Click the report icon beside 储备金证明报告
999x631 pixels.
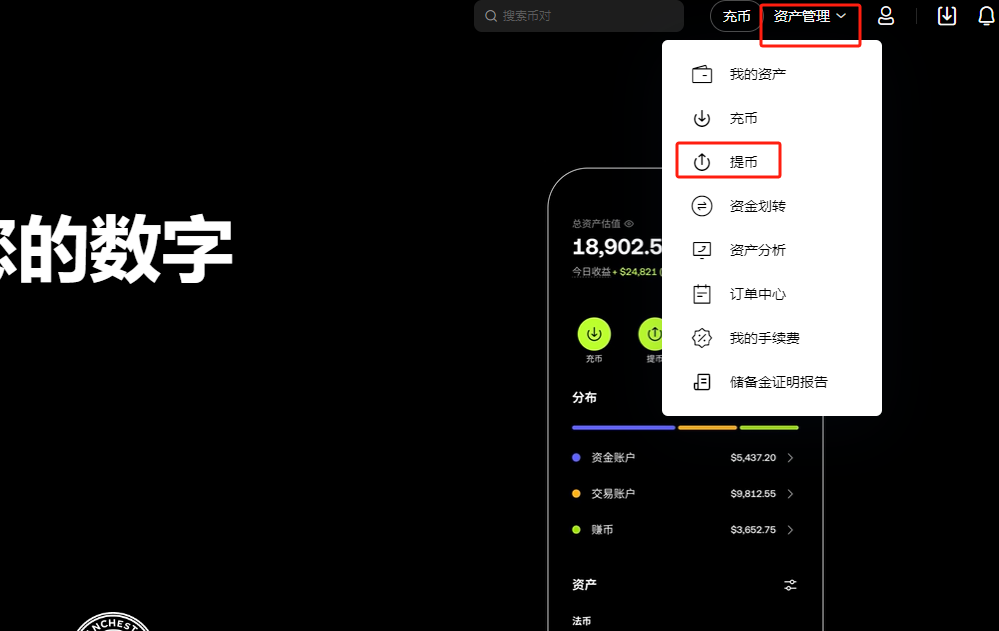tap(701, 382)
